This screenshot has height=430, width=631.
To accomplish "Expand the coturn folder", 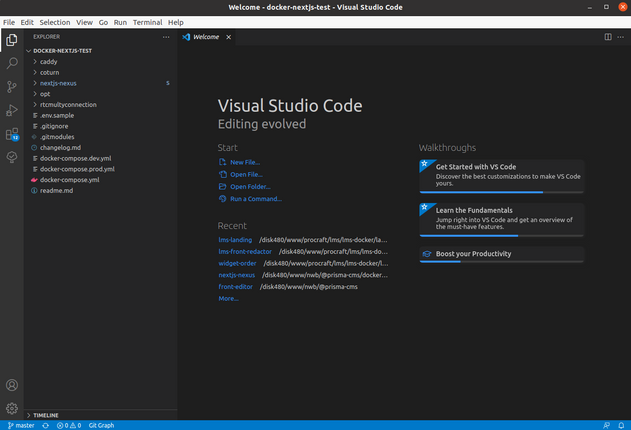I will coord(35,72).
